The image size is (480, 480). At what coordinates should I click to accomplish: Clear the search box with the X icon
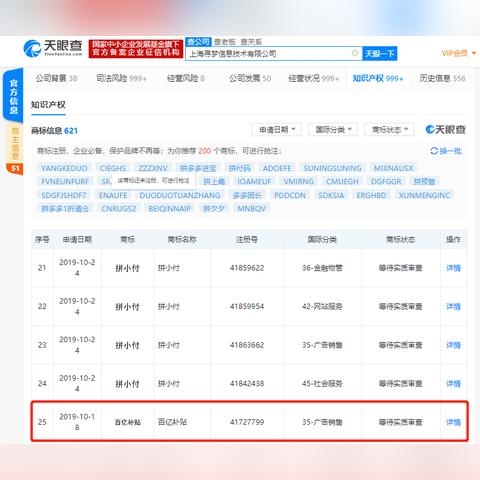pos(355,53)
